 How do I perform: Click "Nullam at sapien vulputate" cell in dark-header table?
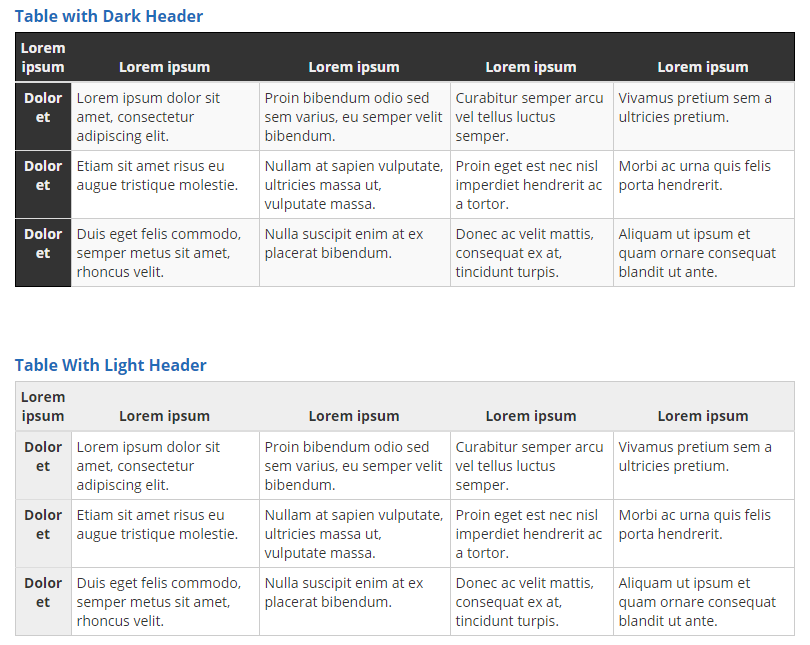(353, 185)
